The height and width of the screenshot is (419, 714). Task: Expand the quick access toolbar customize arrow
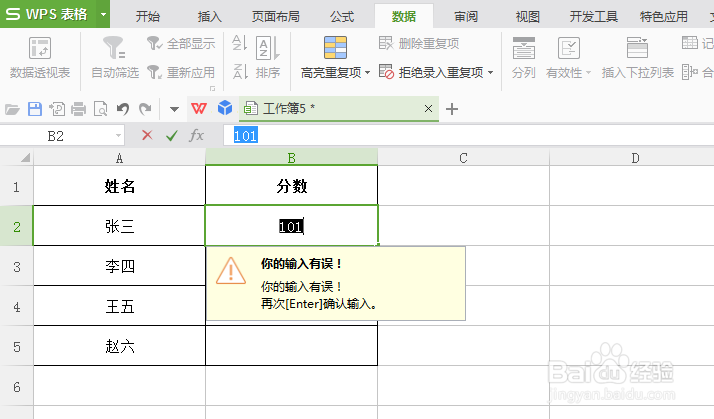pos(174,109)
